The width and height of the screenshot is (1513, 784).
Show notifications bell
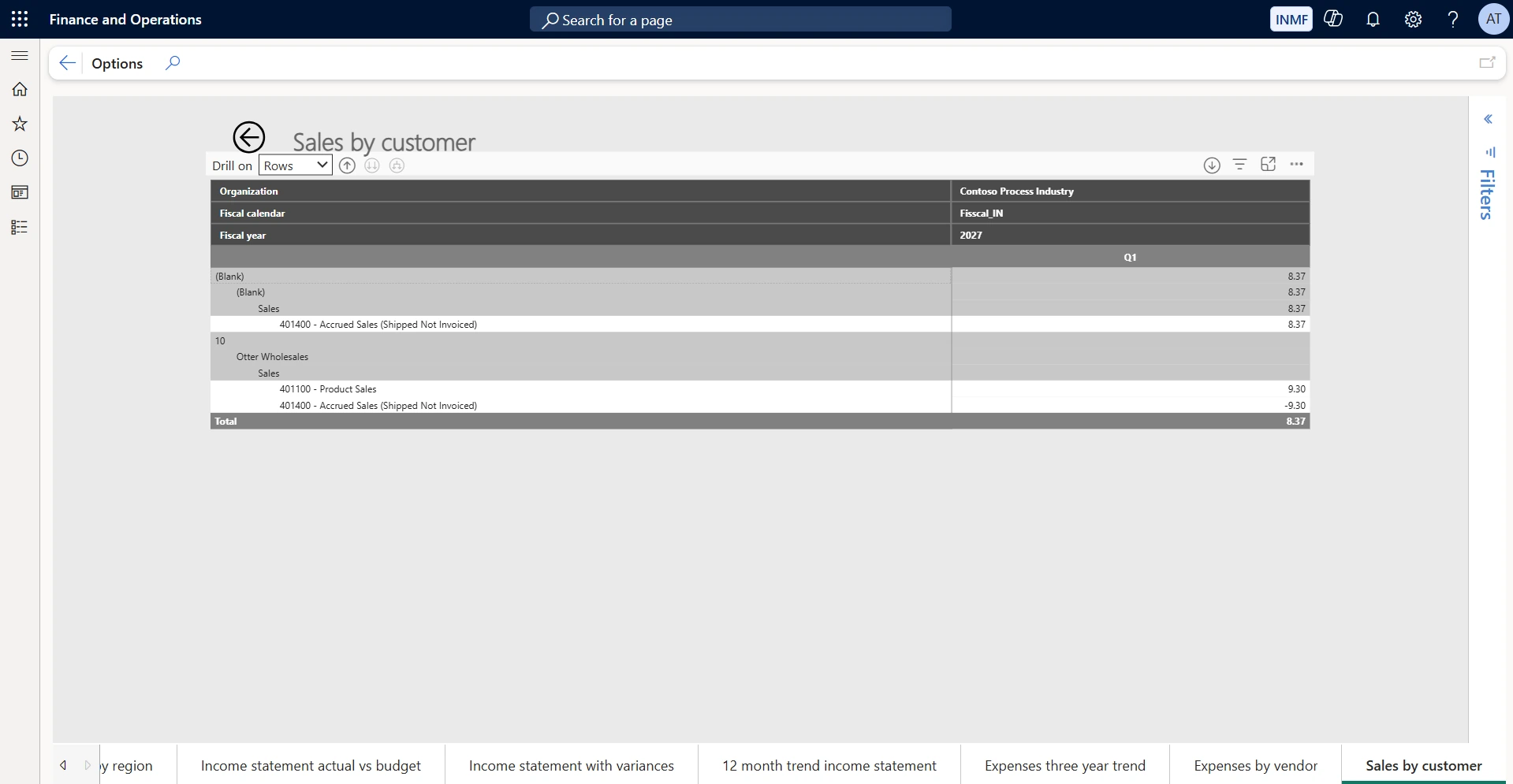[1373, 19]
